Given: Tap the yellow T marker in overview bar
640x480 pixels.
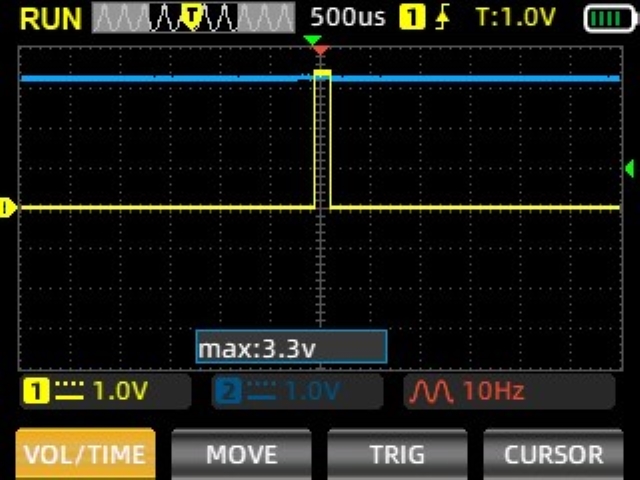Looking at the screenshot, I should [193, 16].
